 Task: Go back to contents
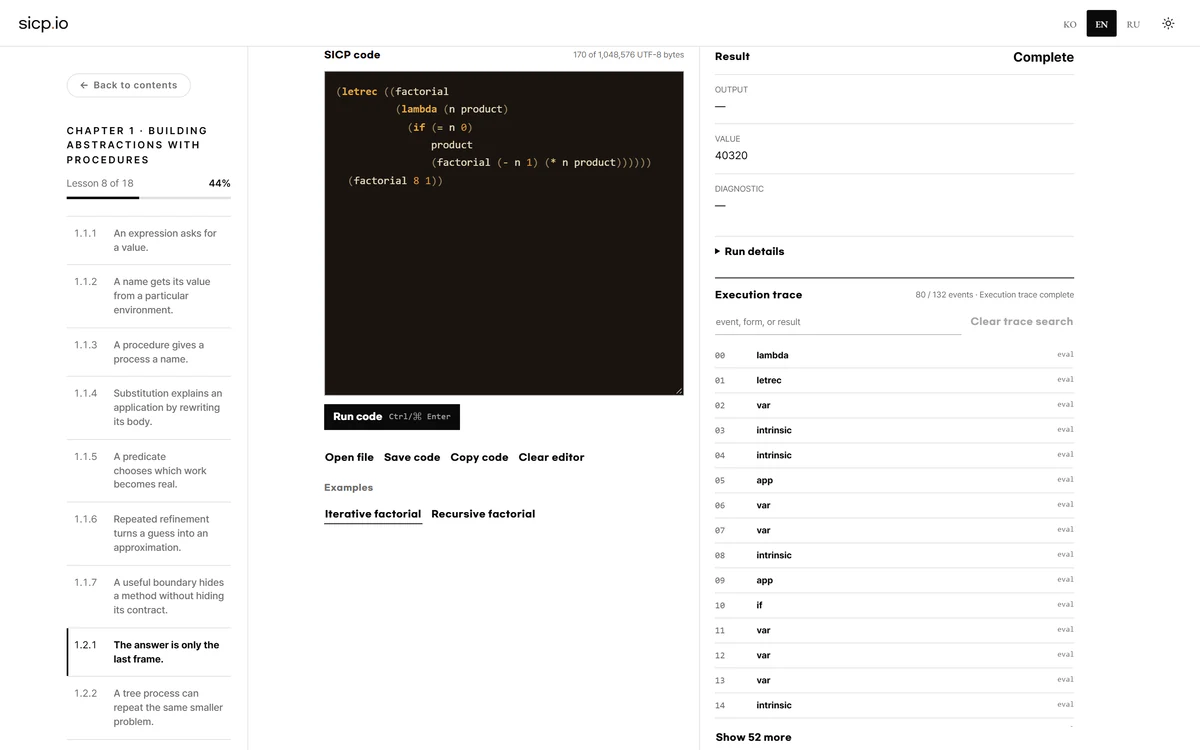point(128,85)
